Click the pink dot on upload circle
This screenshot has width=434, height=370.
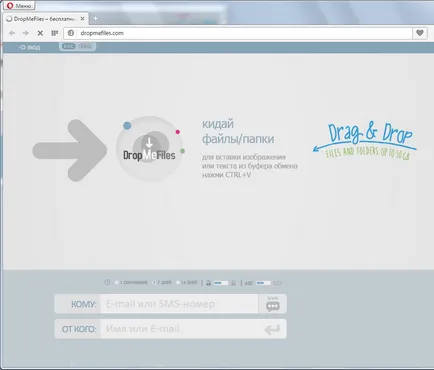[x=178, y=132]
